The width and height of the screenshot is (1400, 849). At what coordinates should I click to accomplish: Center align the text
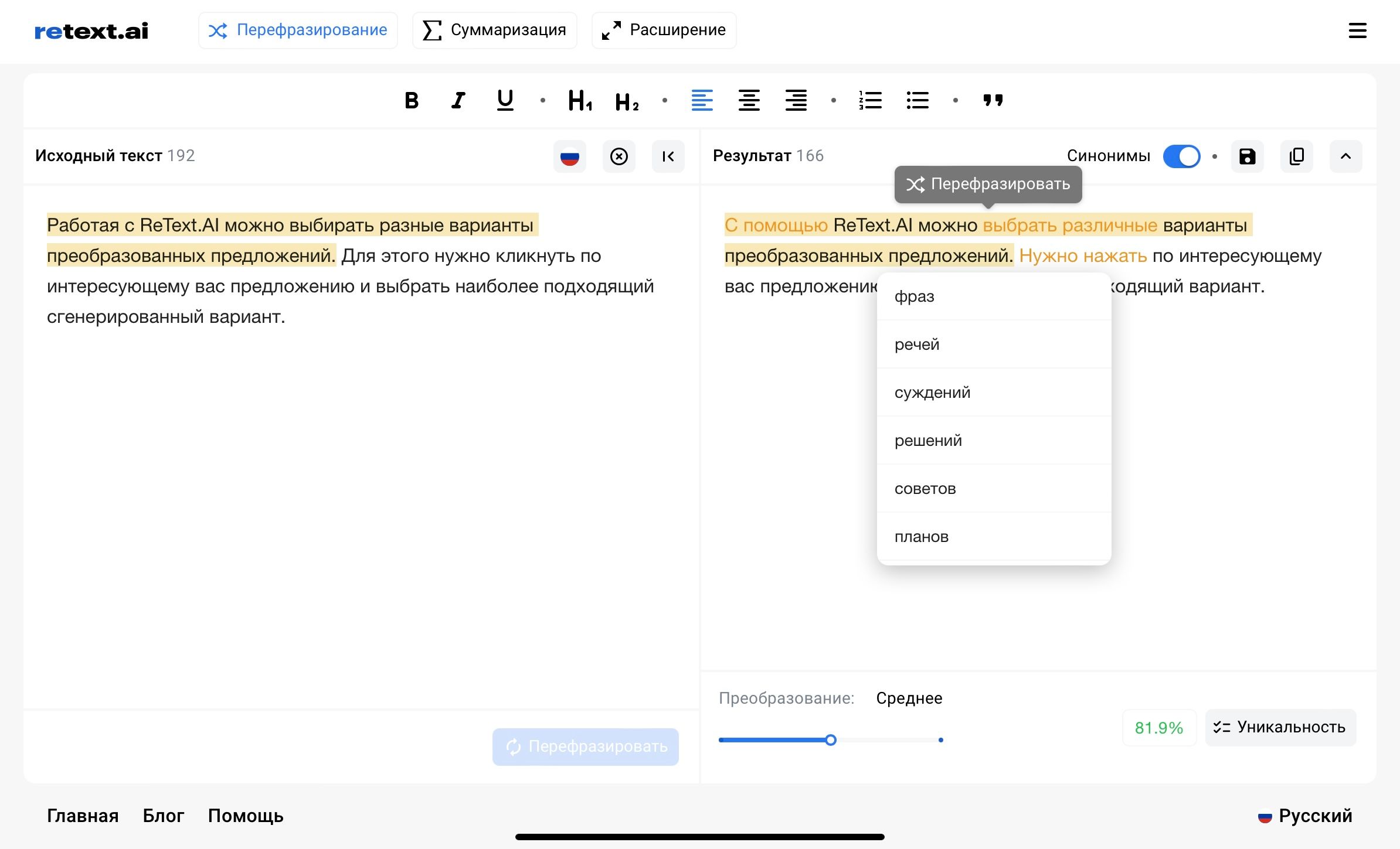pyautogui.click(x=749, y=100)
